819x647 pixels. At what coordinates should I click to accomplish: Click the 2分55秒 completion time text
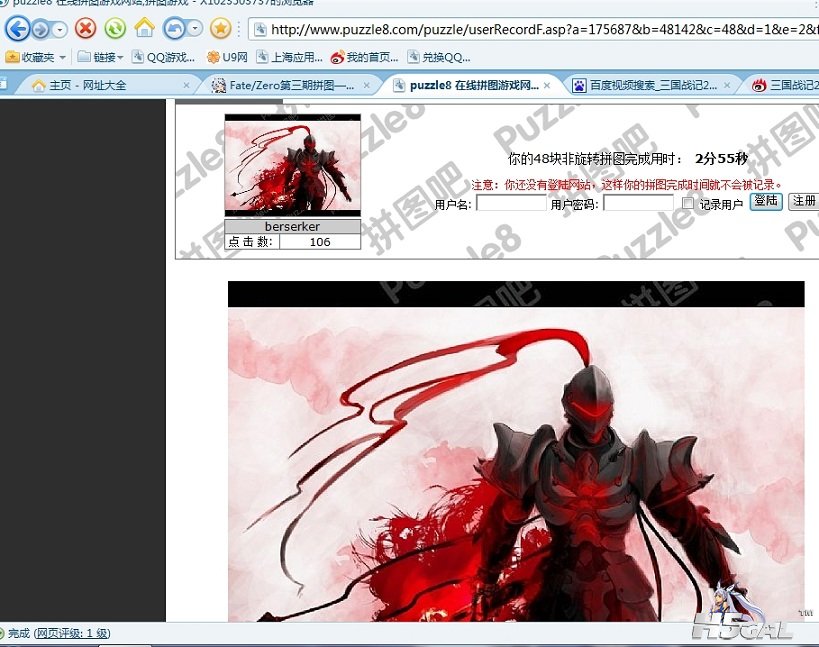pos(721,159)
